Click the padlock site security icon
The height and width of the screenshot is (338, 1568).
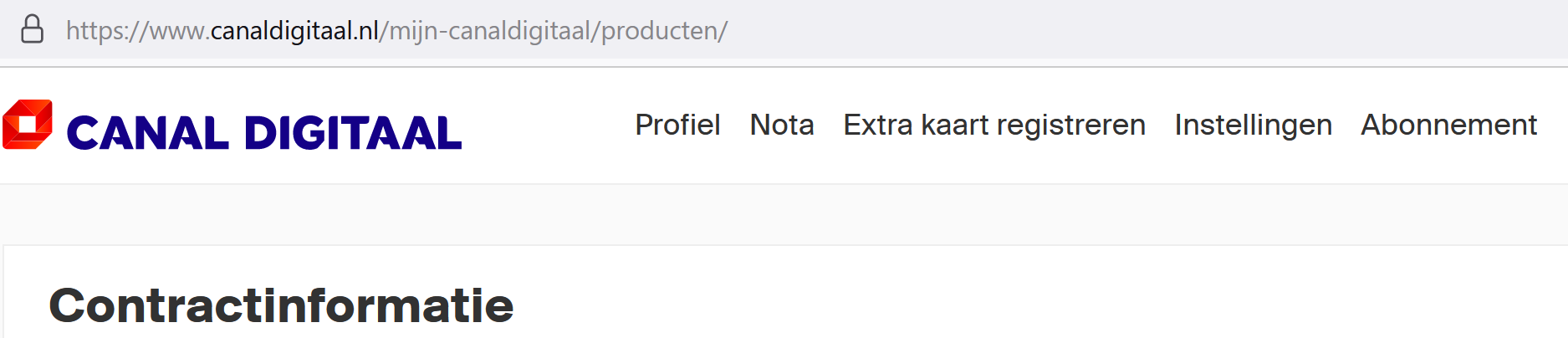(32, 29)
